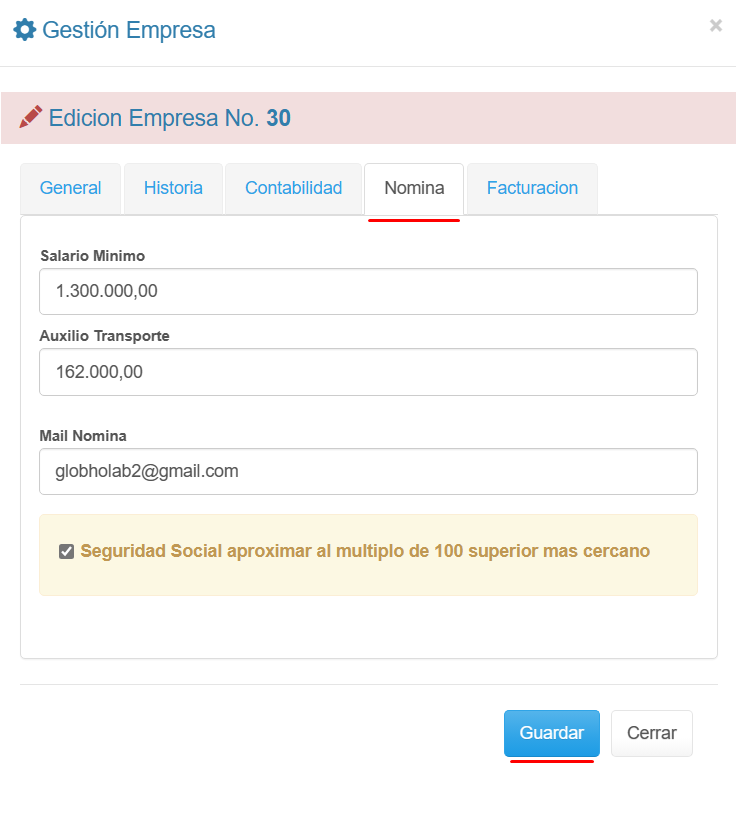Click the Edicion Empresa No. 30 heading

pos(169,118)
